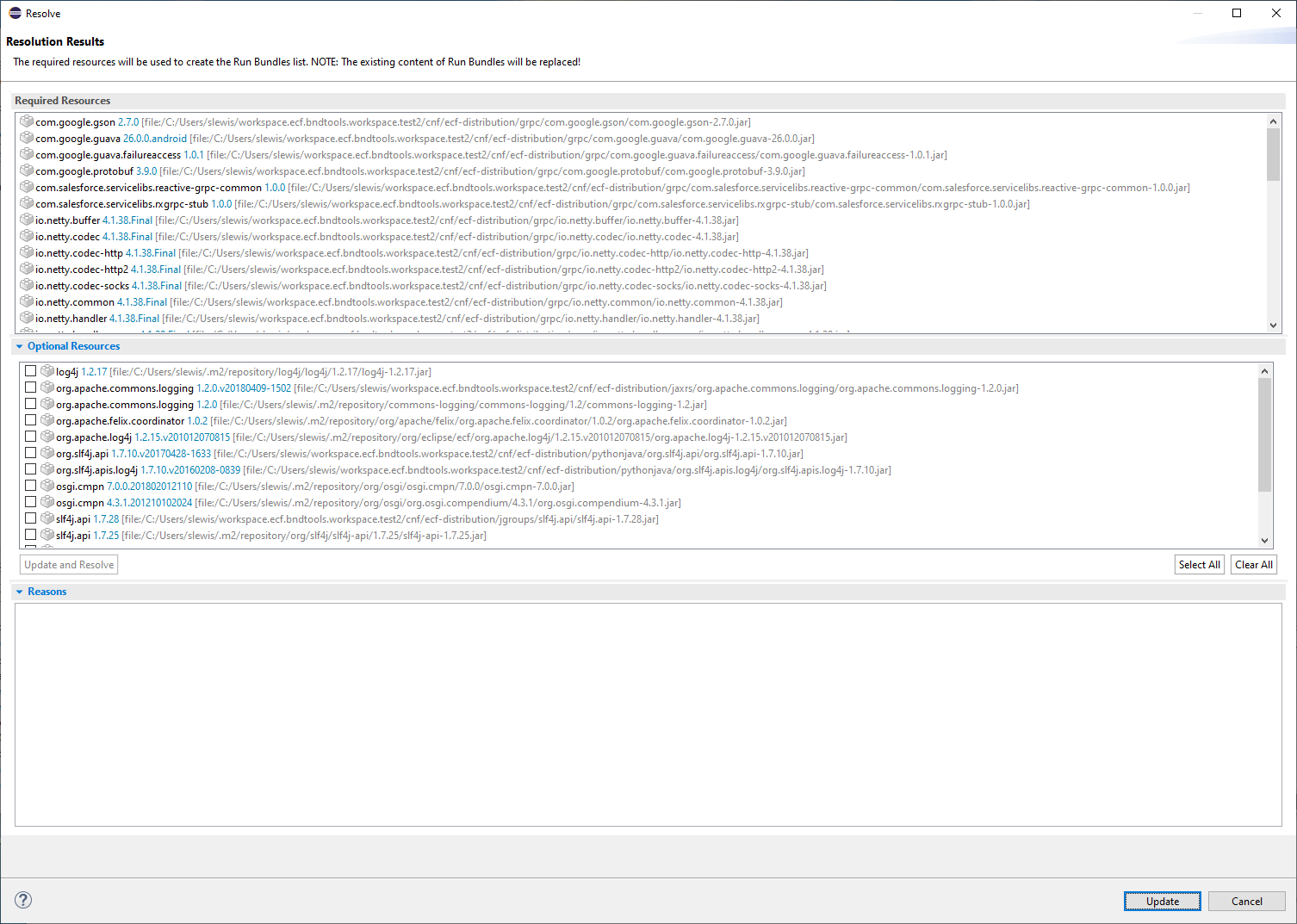The width and height of the screenshot is (1297, 924).
Task: Click the Clear All button
Action: pos(1253,564)
